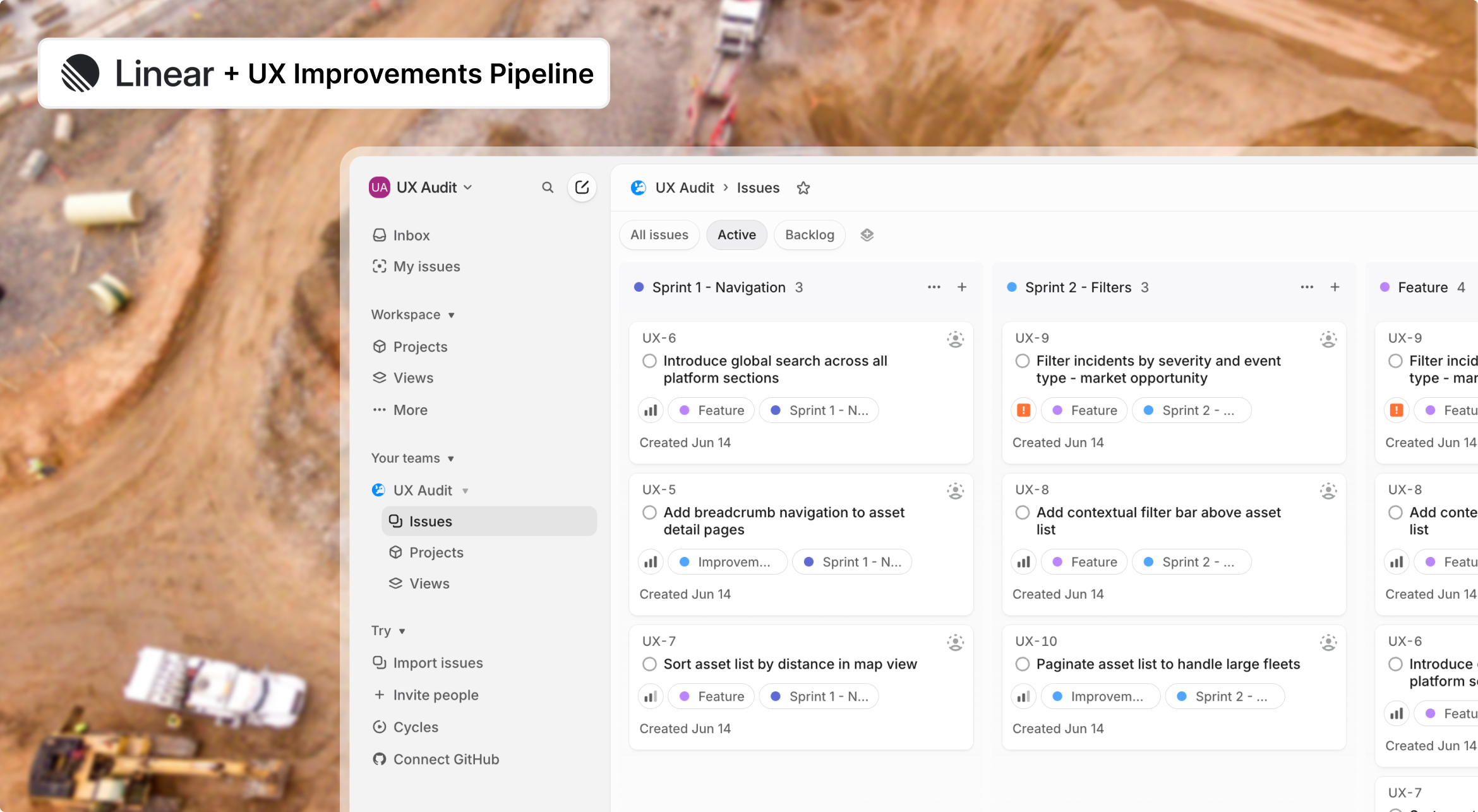Open the Sort asset list by distance card title
The height and width of the screenshot is (812, 1478).
click(x=790, y=664)
